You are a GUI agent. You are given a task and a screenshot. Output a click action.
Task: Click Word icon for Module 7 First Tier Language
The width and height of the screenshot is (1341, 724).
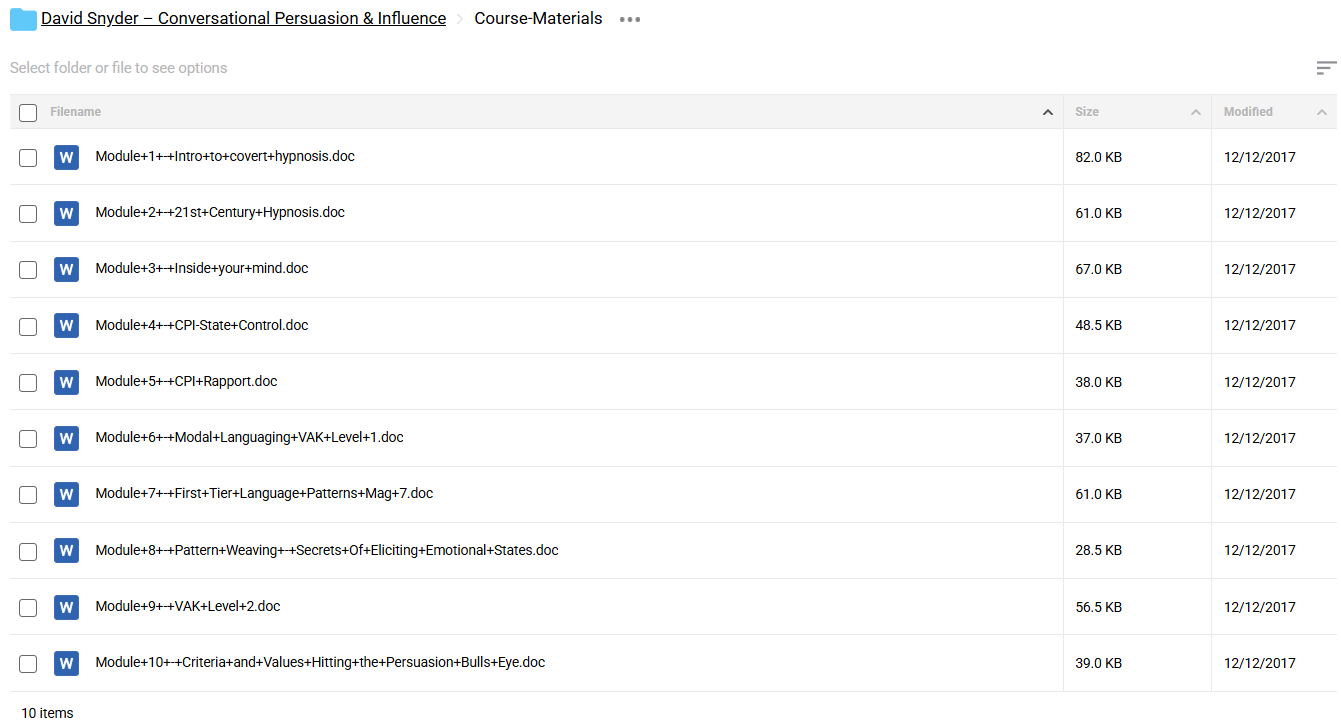[66, 494]
